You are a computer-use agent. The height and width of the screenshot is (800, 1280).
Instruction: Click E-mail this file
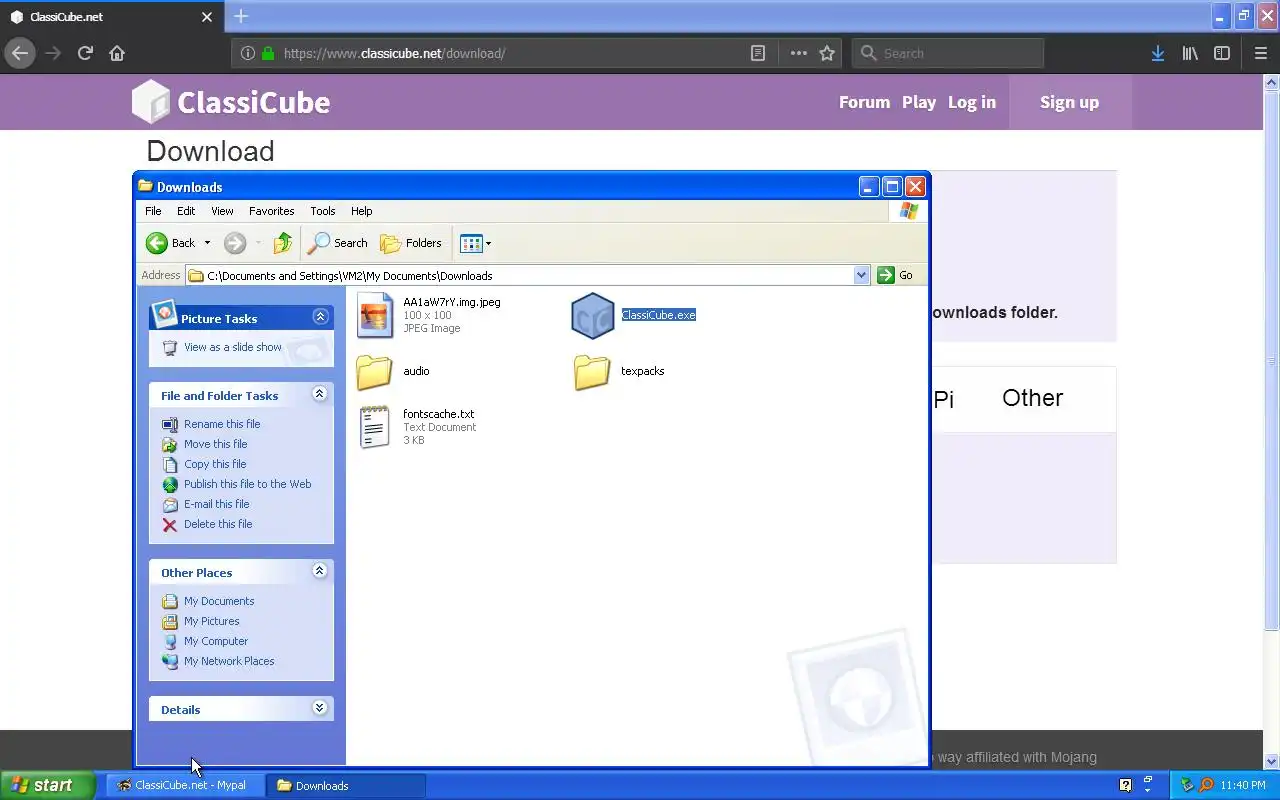(x=217, y=504)
